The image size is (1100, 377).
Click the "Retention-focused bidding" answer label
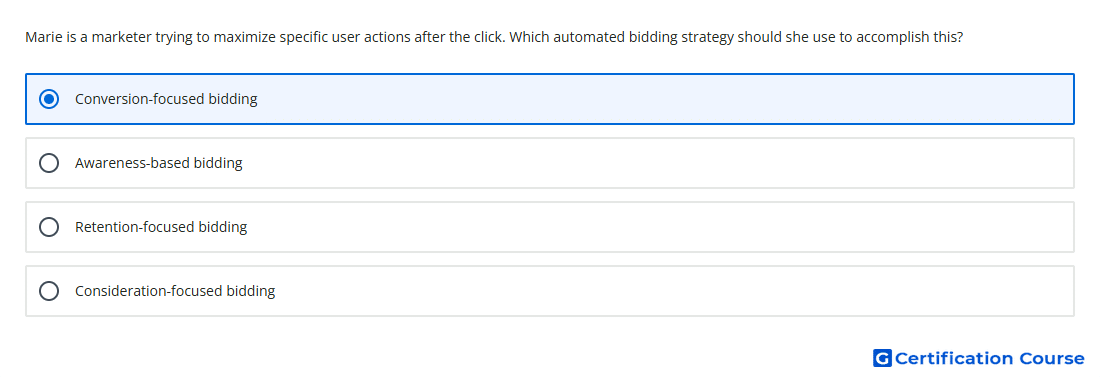click(161, 227)
